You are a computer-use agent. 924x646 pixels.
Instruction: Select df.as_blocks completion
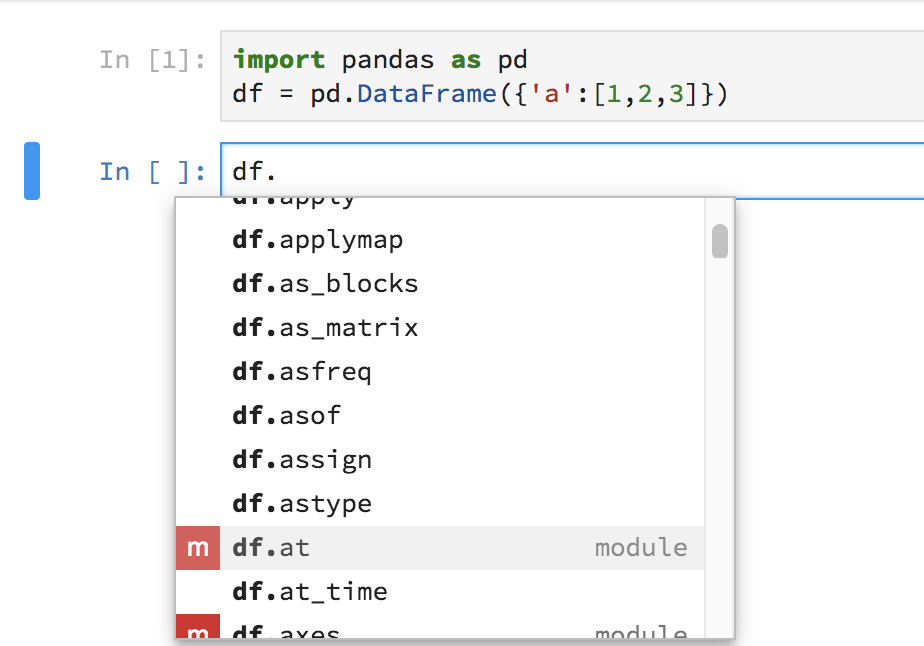pos(440,284)
